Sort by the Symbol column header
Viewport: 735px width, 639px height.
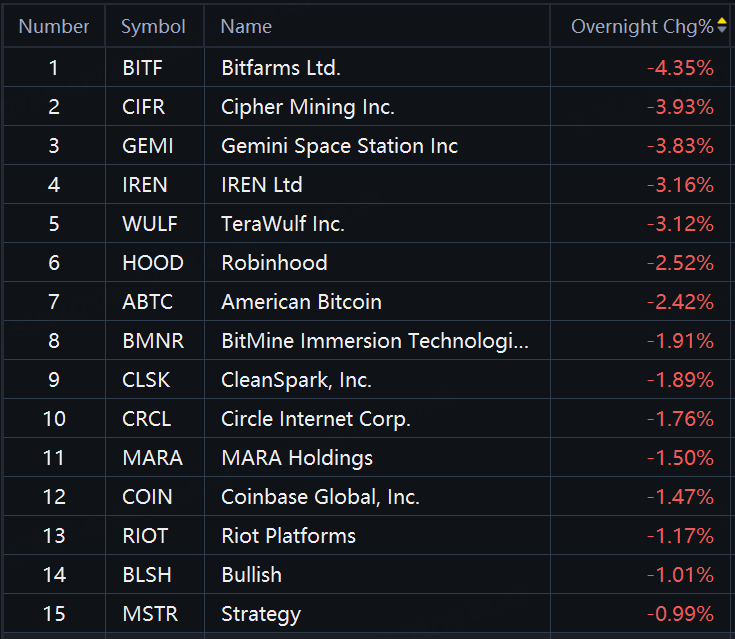pos(153,26)
